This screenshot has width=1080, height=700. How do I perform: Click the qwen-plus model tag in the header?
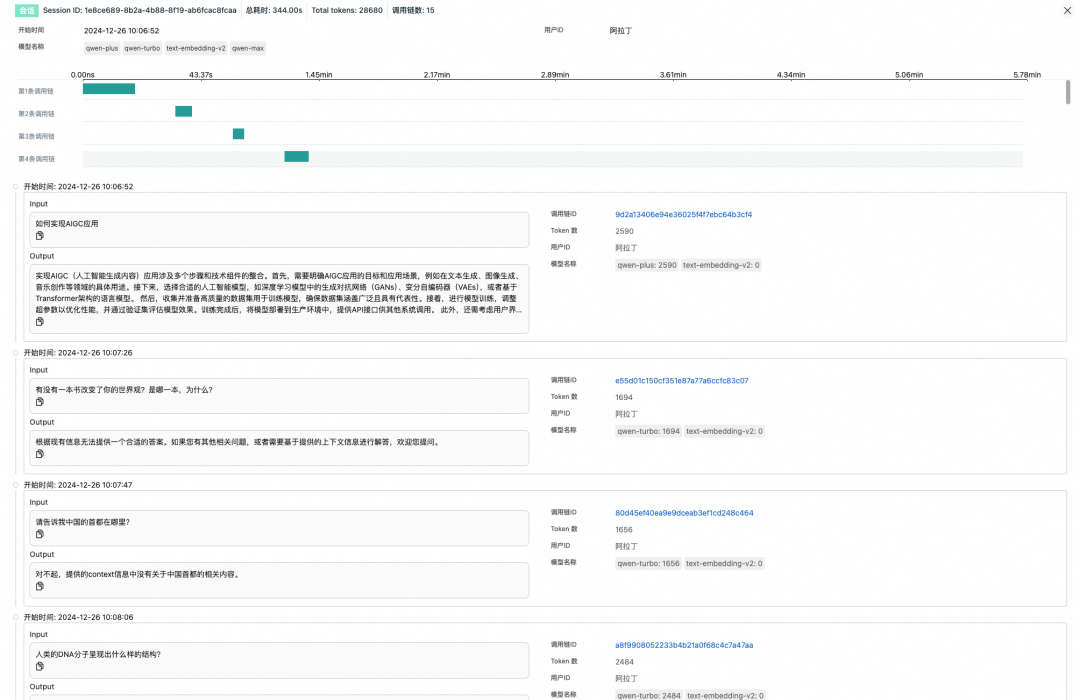pyautogui.click(x=101, y=48)
